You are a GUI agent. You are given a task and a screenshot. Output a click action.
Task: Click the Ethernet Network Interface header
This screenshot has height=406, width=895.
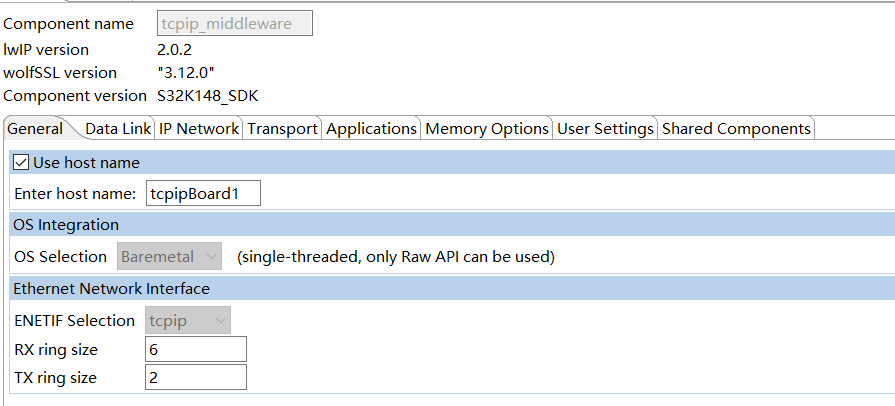tap(111, 289)
